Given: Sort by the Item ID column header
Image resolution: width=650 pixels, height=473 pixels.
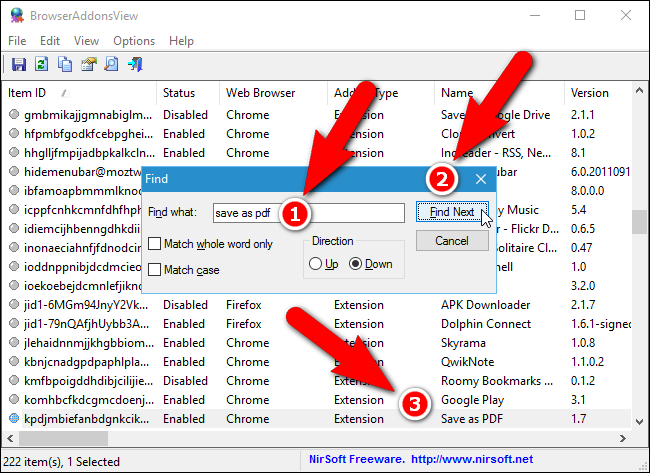Looking at the screenshot, I should (x=79, y=93).
